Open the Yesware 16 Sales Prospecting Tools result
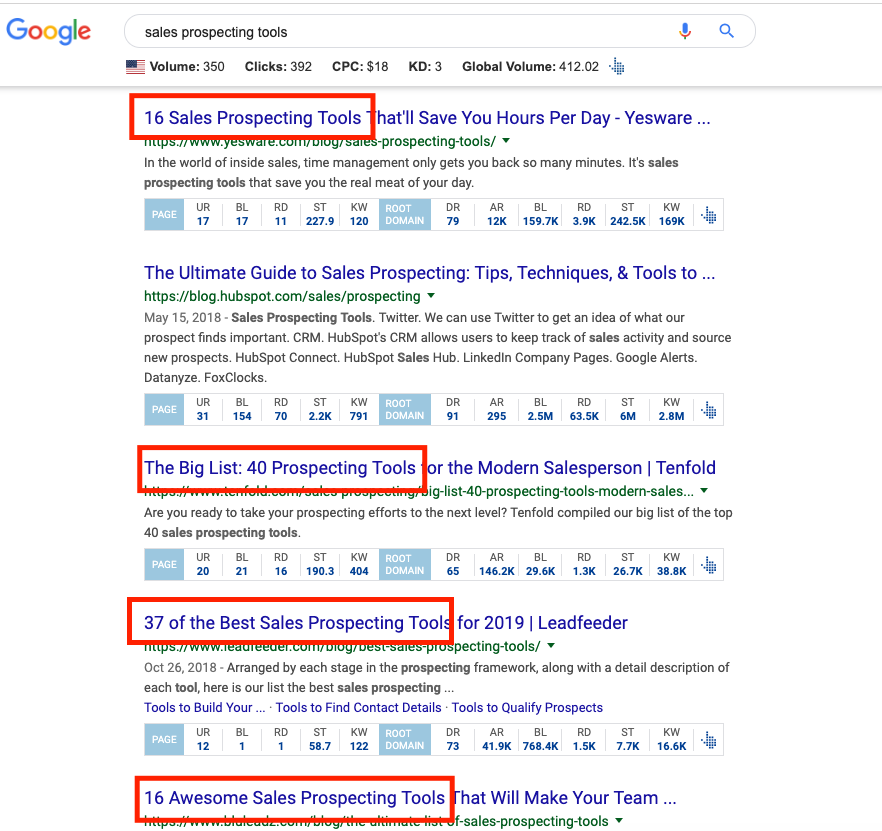Viewport: 882px width, 831px height. tap(427, 118)
